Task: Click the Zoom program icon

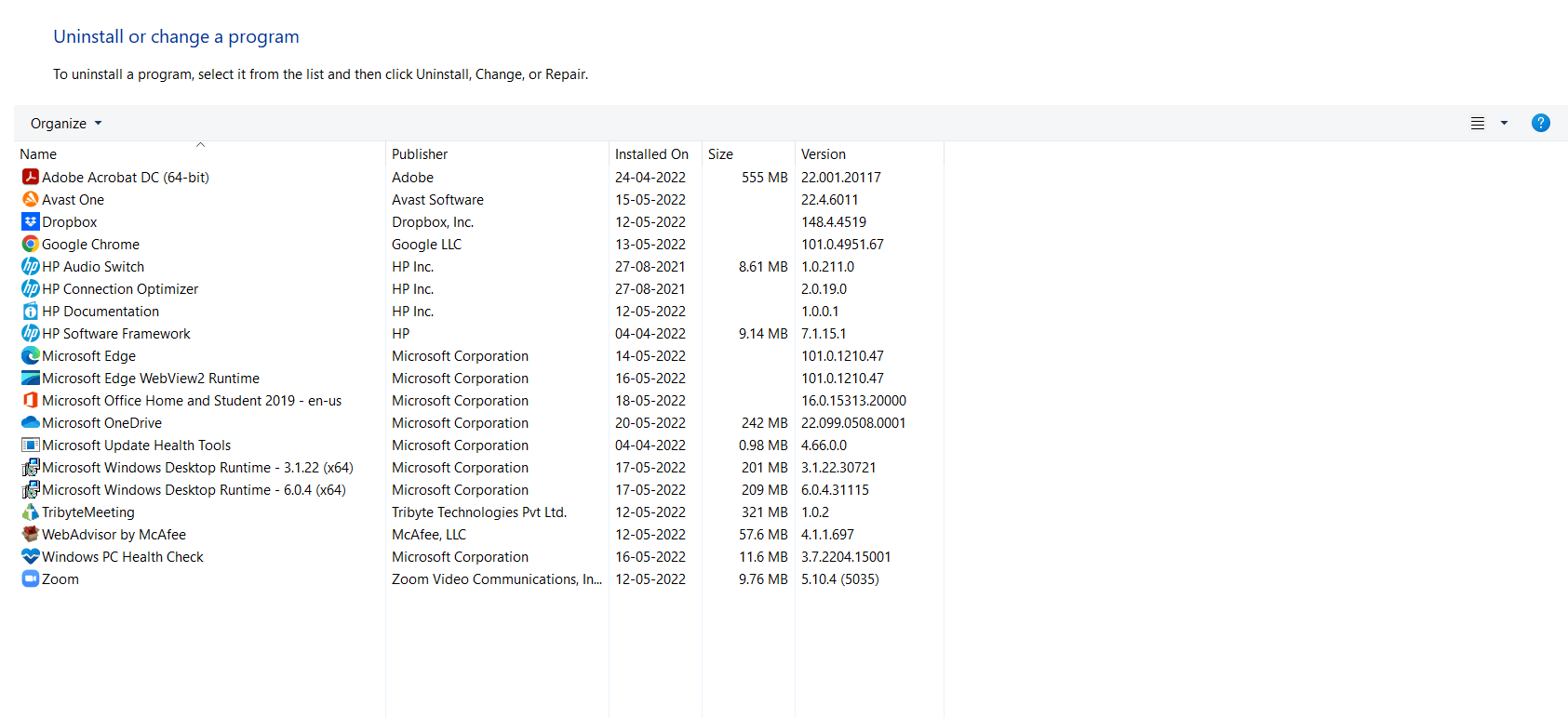Action: point(31,578)
